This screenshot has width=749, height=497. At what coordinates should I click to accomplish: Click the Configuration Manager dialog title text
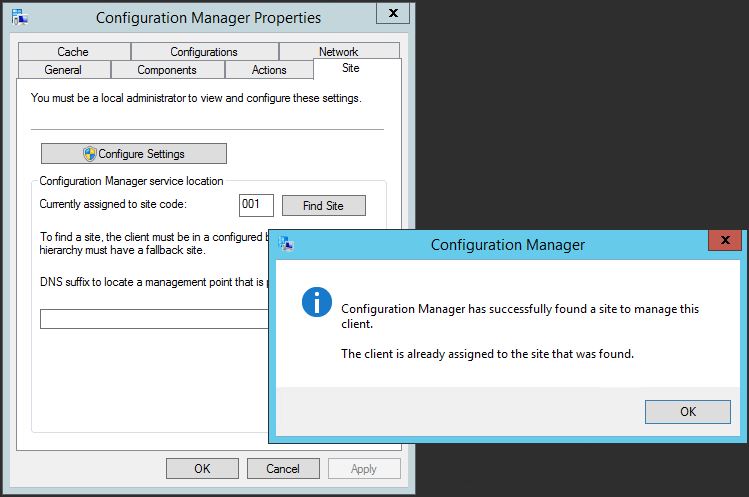coord(507,245)
